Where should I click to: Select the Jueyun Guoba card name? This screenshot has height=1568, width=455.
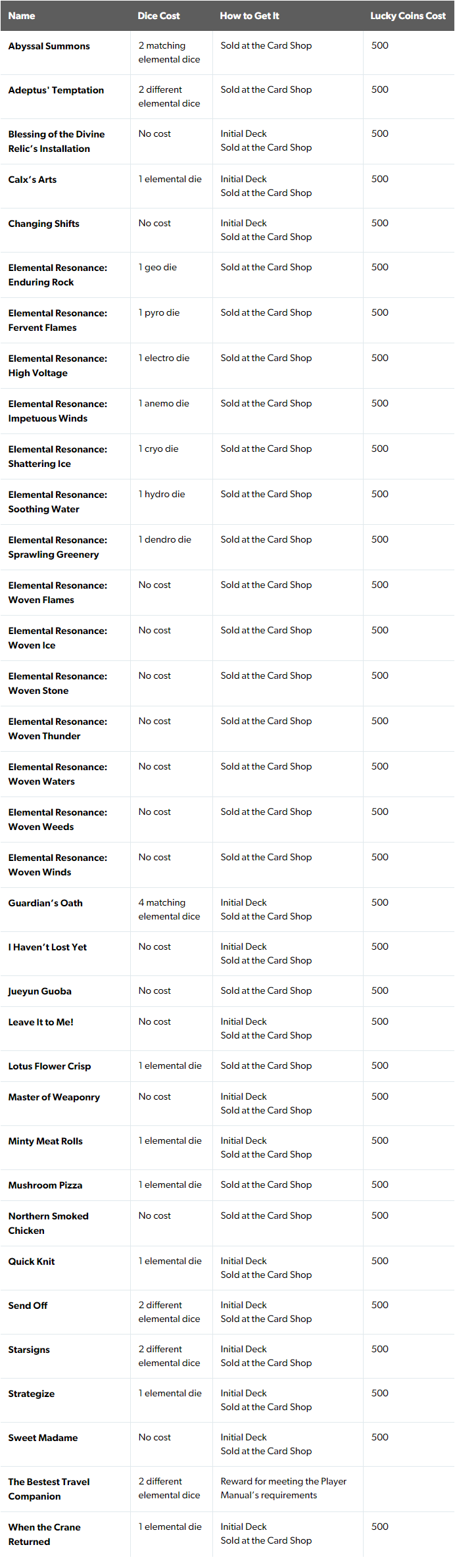click(40, 991)
